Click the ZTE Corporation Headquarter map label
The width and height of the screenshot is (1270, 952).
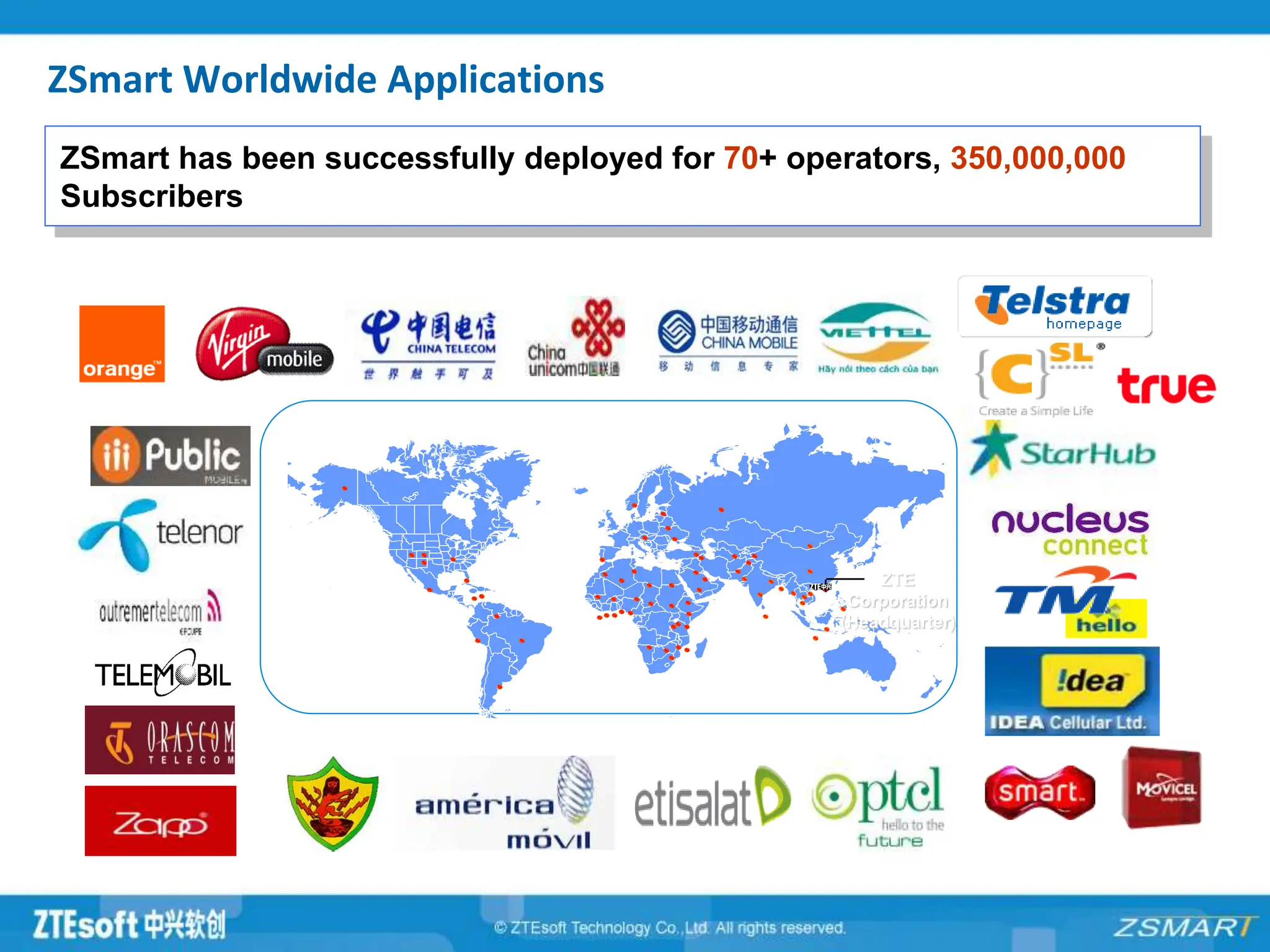[897, 601]
